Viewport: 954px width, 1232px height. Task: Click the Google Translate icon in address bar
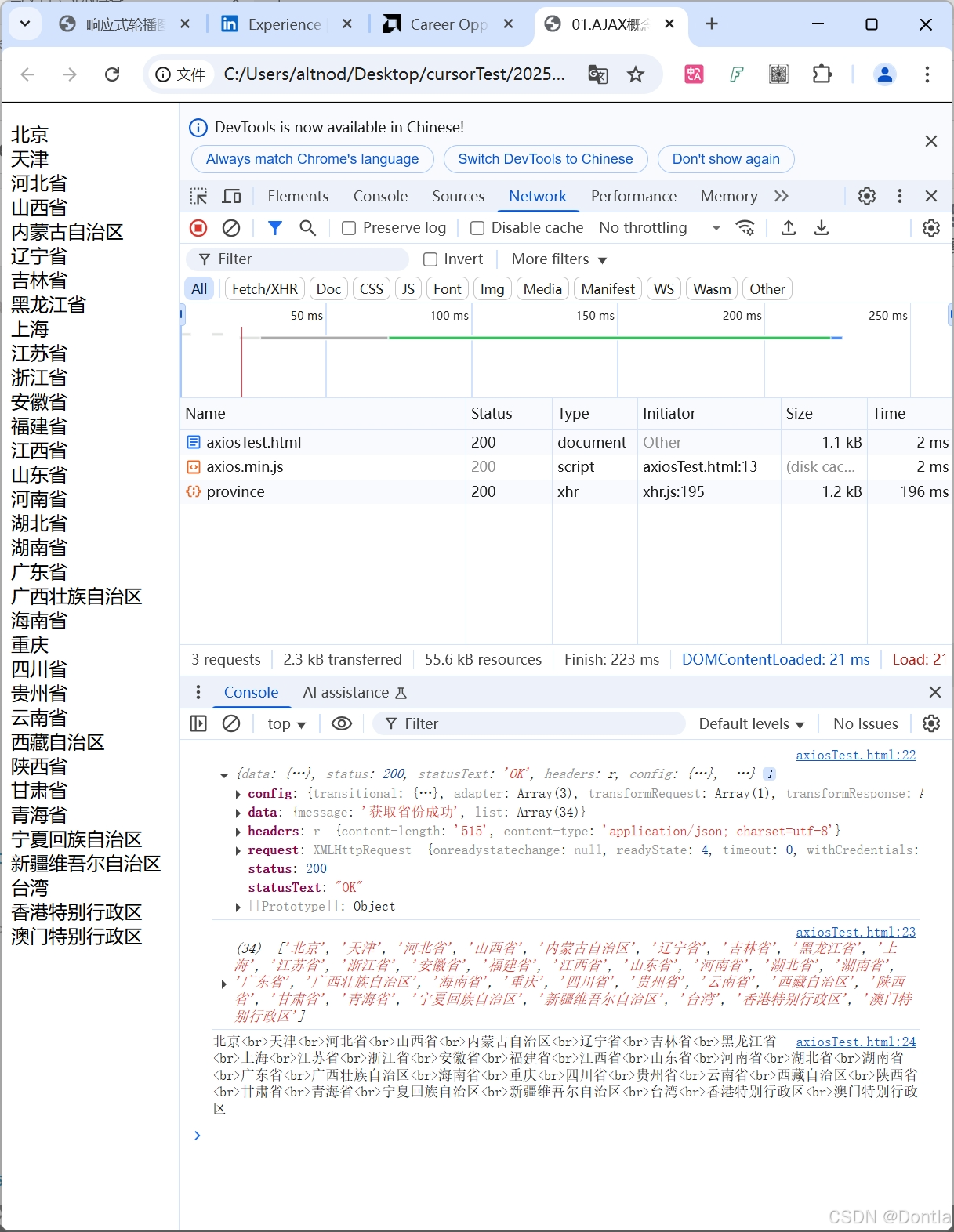[x=598, y=74]
